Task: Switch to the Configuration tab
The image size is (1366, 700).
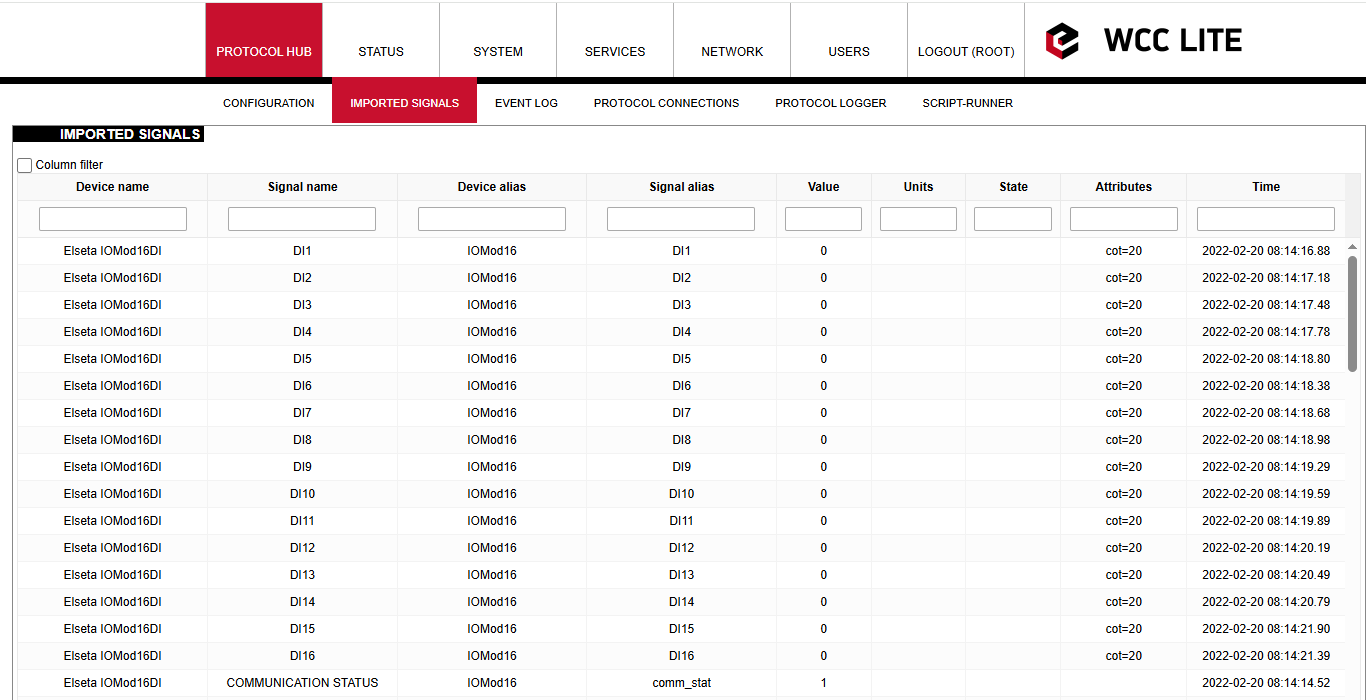Action: coord(269,103)
